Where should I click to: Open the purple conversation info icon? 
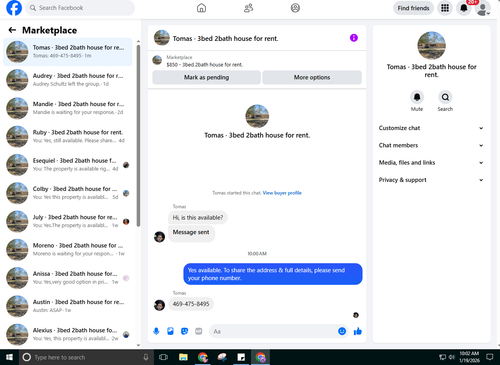click(354, 38)
